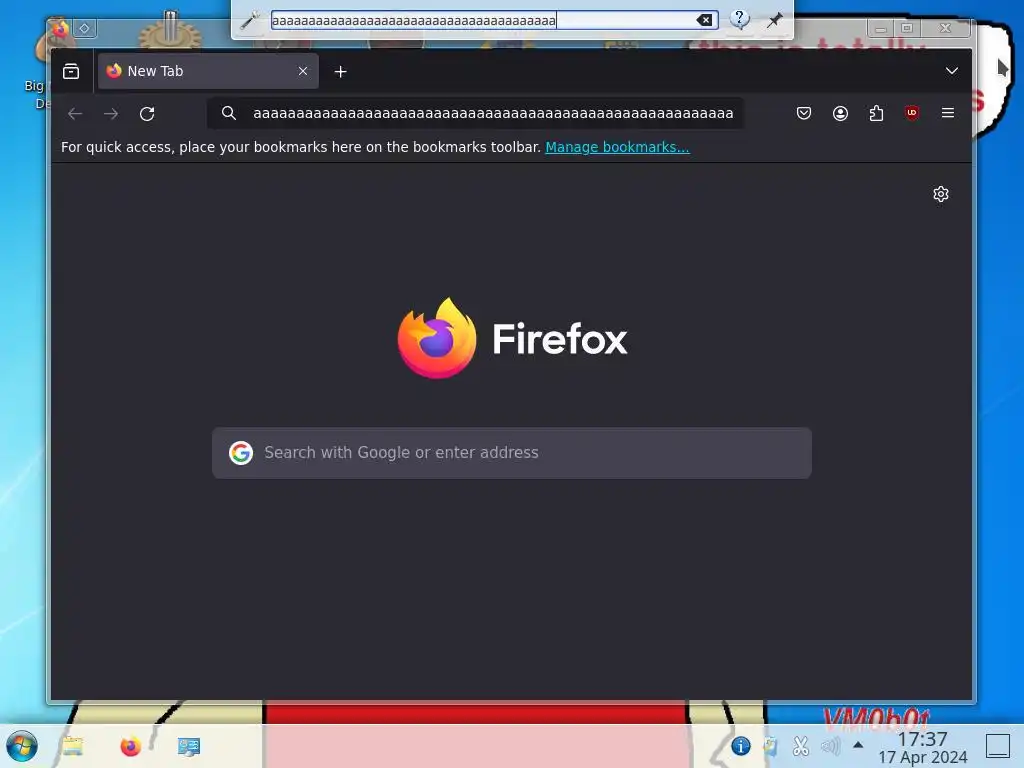Open the file manager from the taskbar
This screenshot has width=1024, height=768.
(x=72, y=746)
